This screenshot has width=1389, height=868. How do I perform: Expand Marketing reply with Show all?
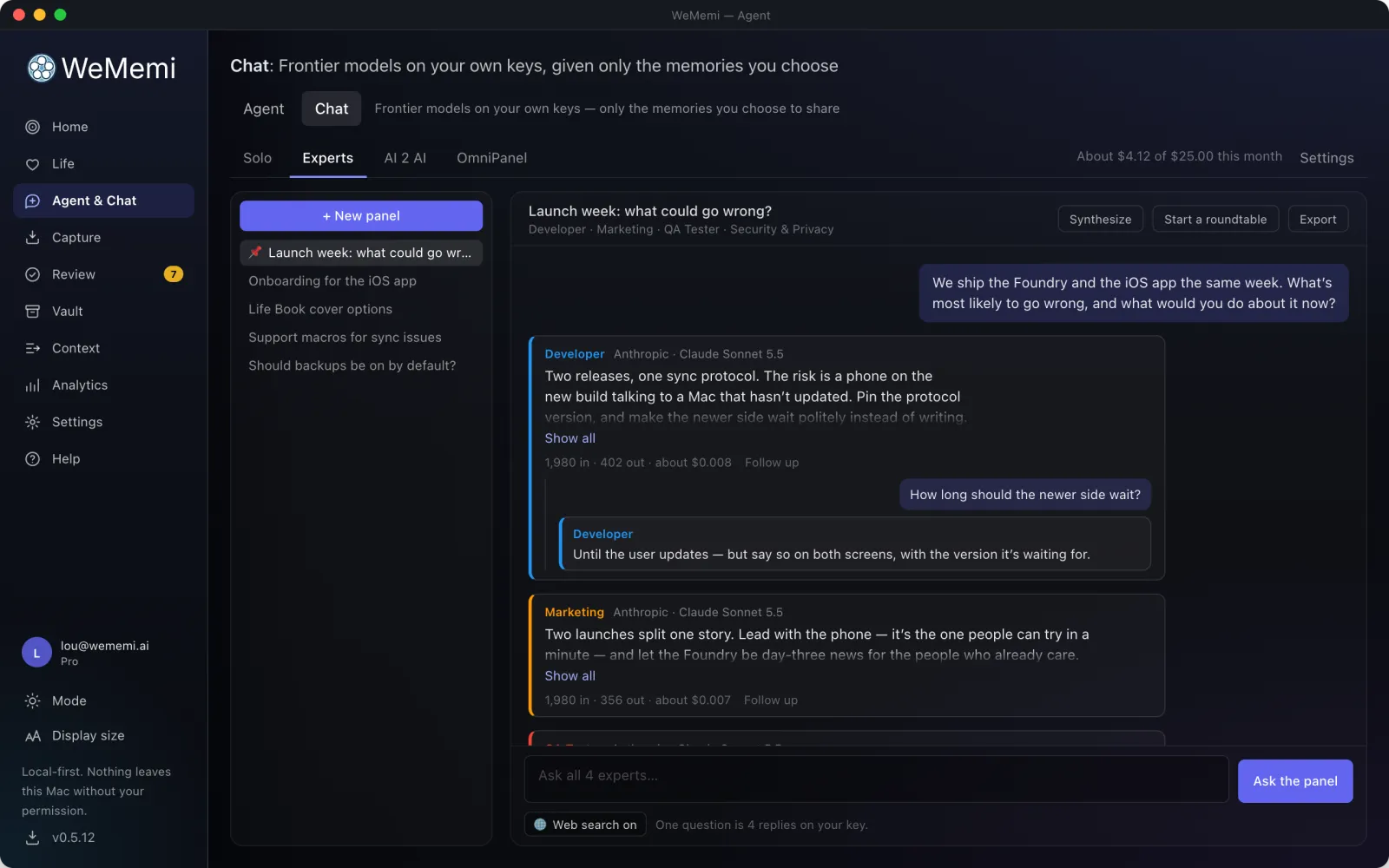[x=569, y=676]
